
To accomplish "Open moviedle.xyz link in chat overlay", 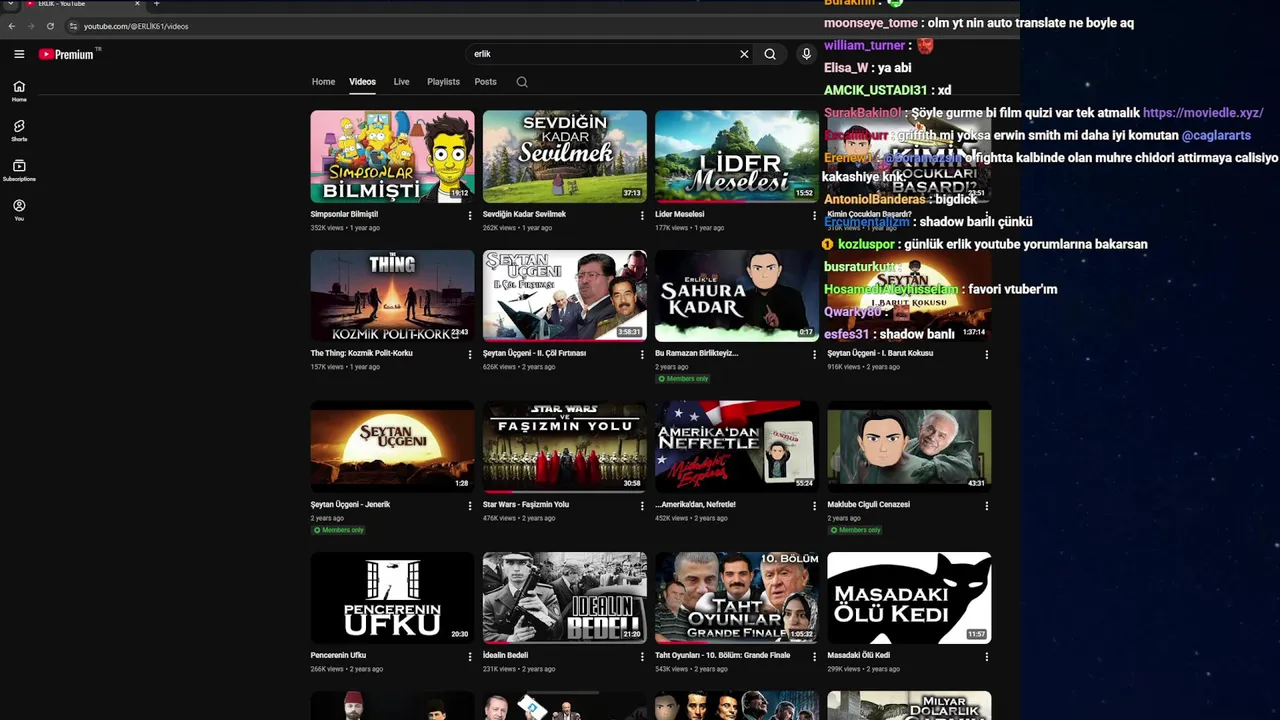I will (1203, 113).
